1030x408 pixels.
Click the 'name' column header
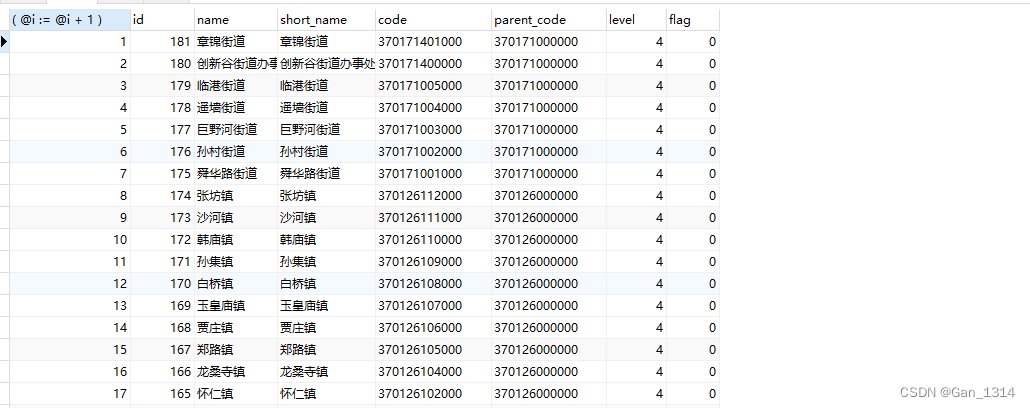[236, 20]
